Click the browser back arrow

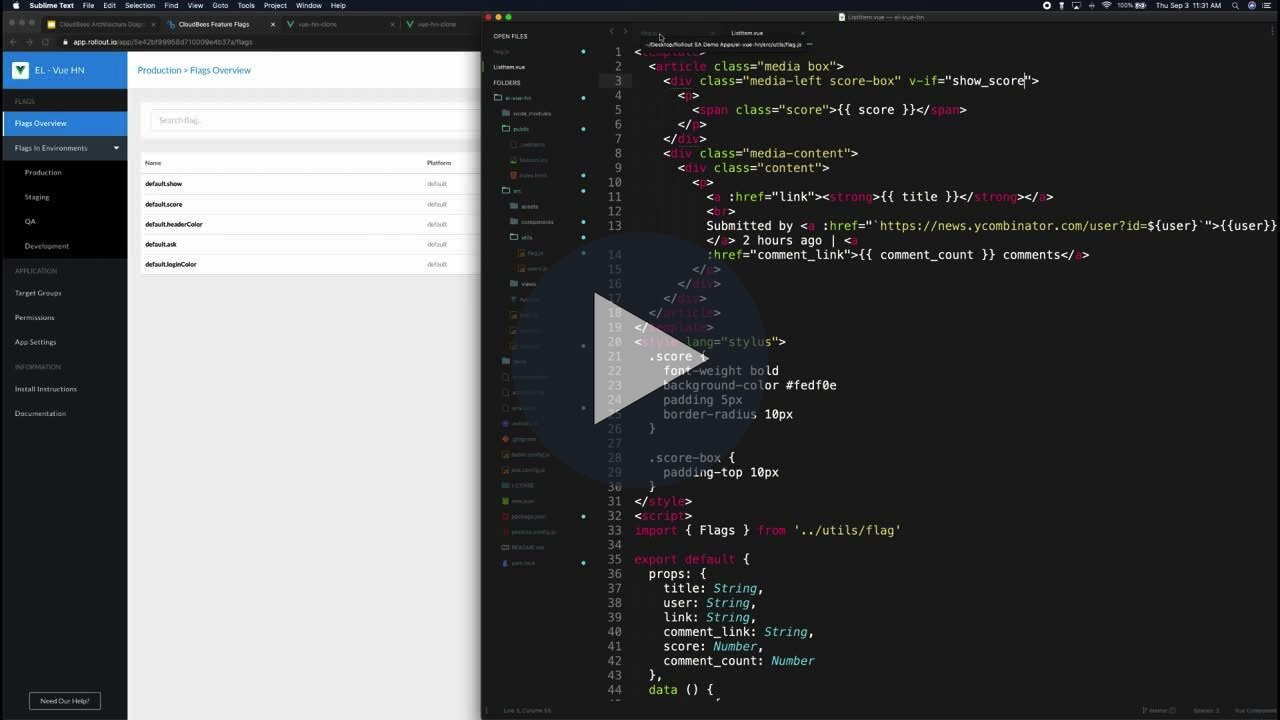click(x=13, y=42)
